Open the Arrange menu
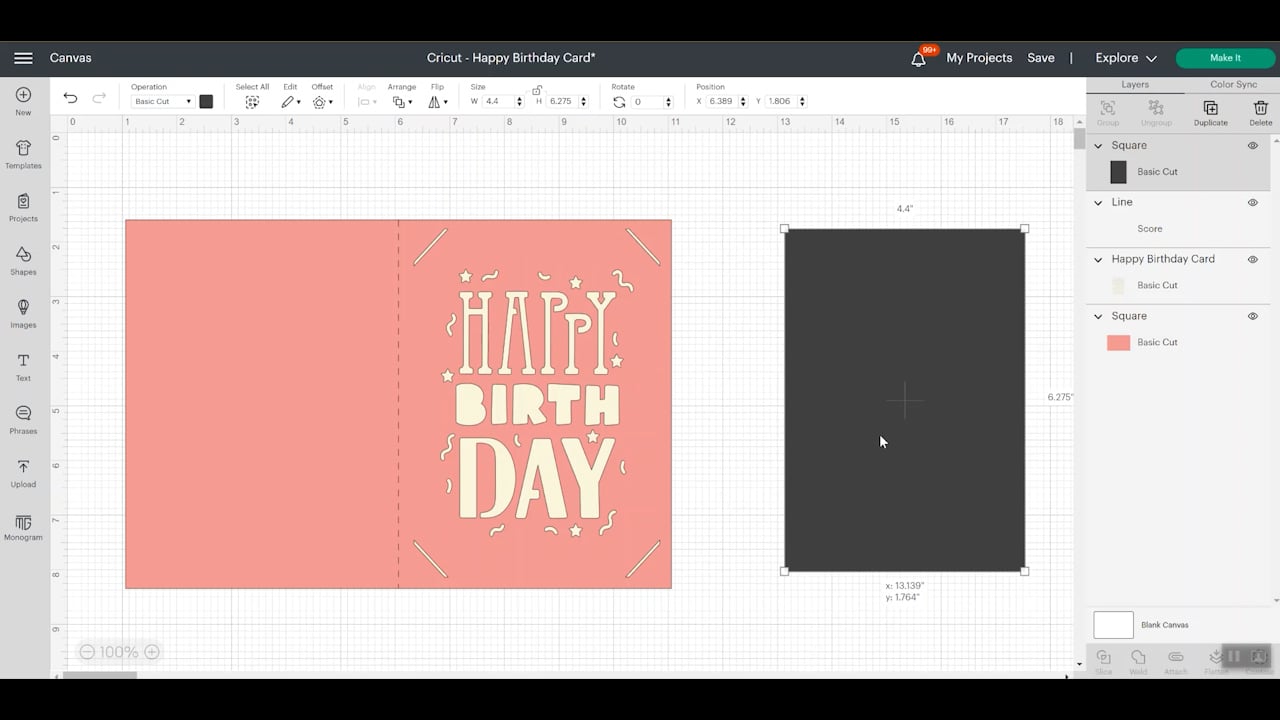The width and height of the screenshot is (1280, 720). point(402,102)
